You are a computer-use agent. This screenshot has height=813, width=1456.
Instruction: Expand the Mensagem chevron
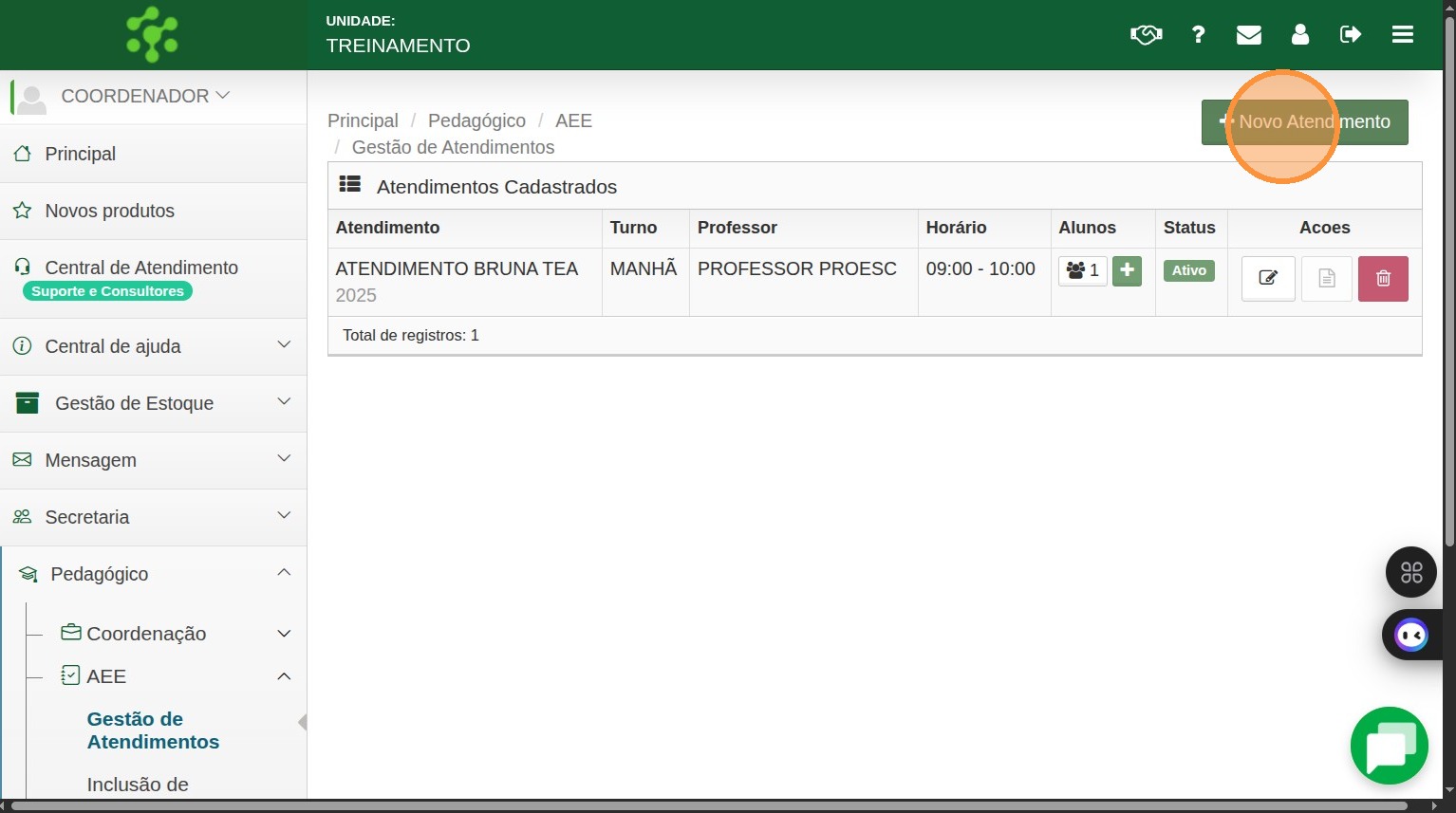coord(284,458)
